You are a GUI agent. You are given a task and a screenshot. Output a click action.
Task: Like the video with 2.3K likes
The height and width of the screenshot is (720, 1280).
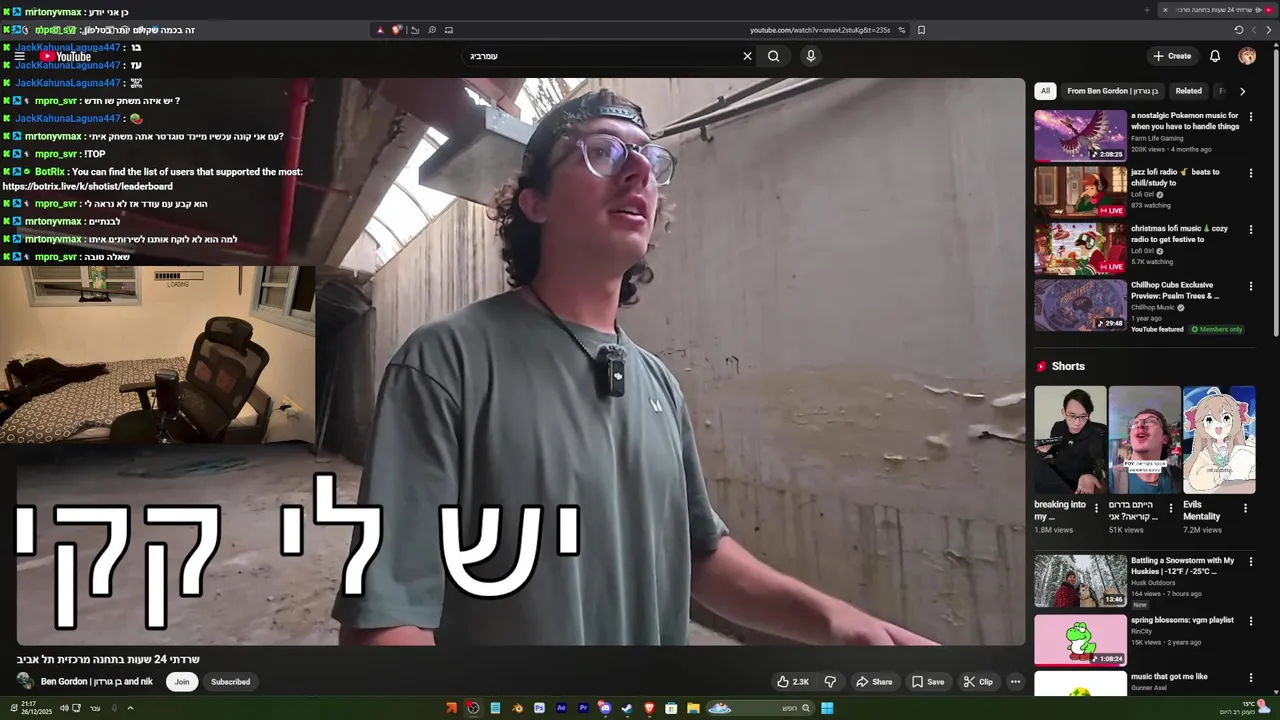[793, 682]
